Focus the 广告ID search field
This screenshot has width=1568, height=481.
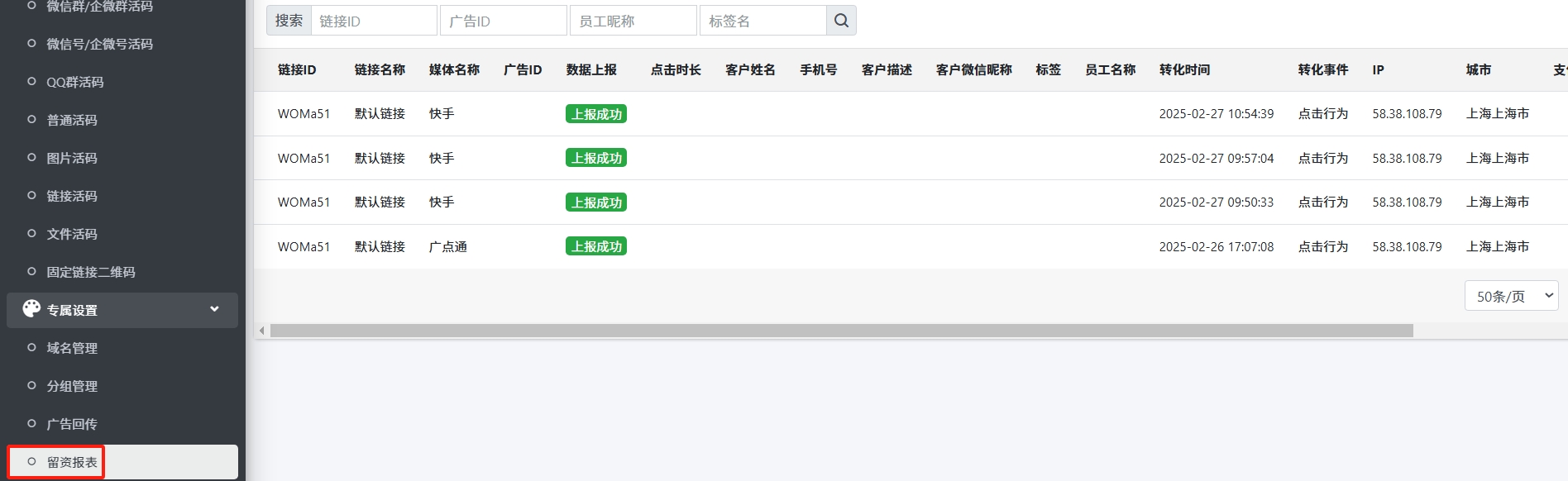coord(503,21)
